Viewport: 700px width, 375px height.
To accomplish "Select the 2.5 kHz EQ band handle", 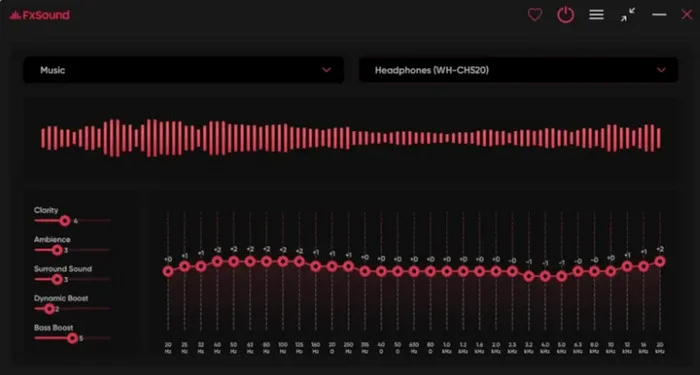I will click(512, 271).
